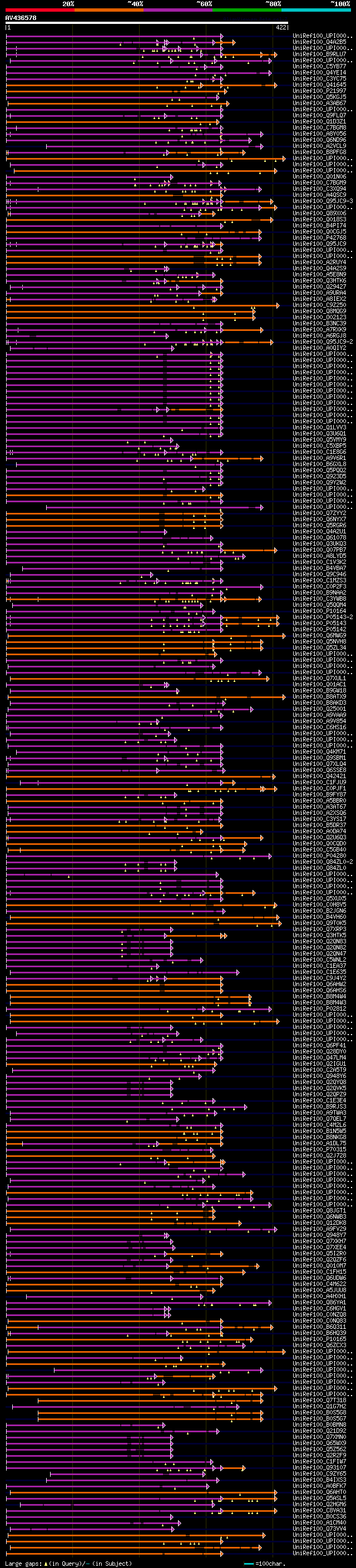Click the UniRef100_Q2U6Q3 entry
356x1568 pixels.
tap(319, 837)
